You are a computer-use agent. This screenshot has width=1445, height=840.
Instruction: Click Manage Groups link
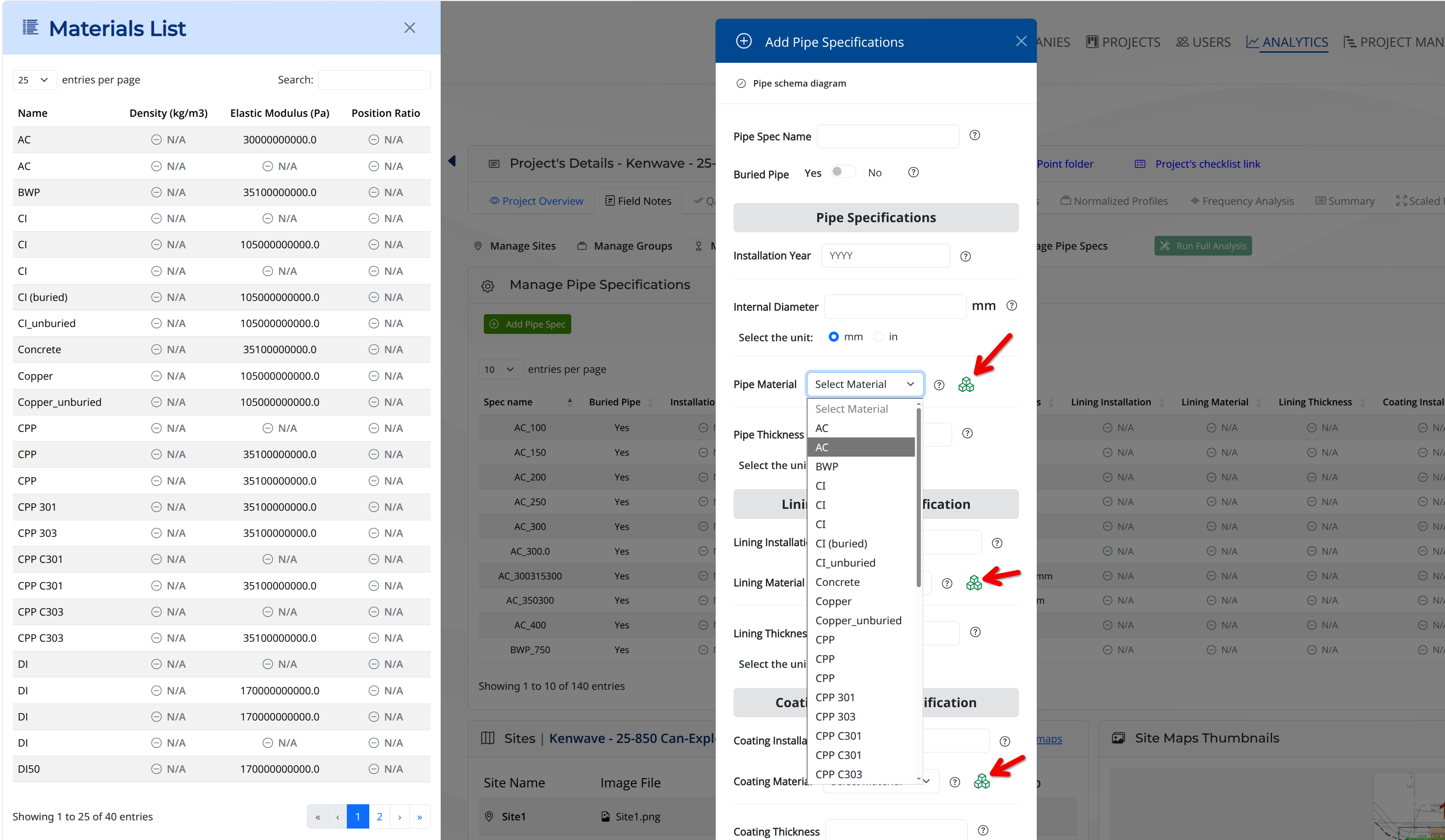point(624,246)
